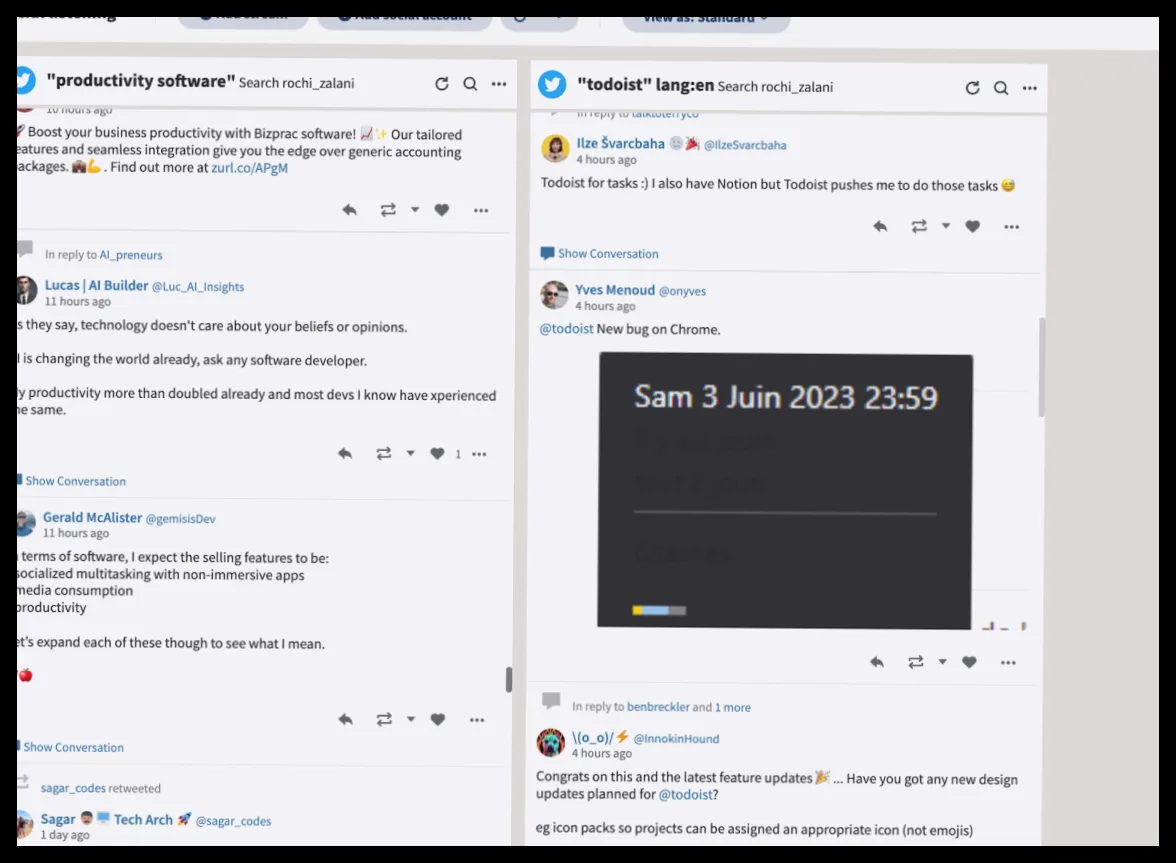Reply to Ilze Švarcbaha's Todoist tweet
This screenshot has height=863, width=1176.
click(x=880, y=226)
